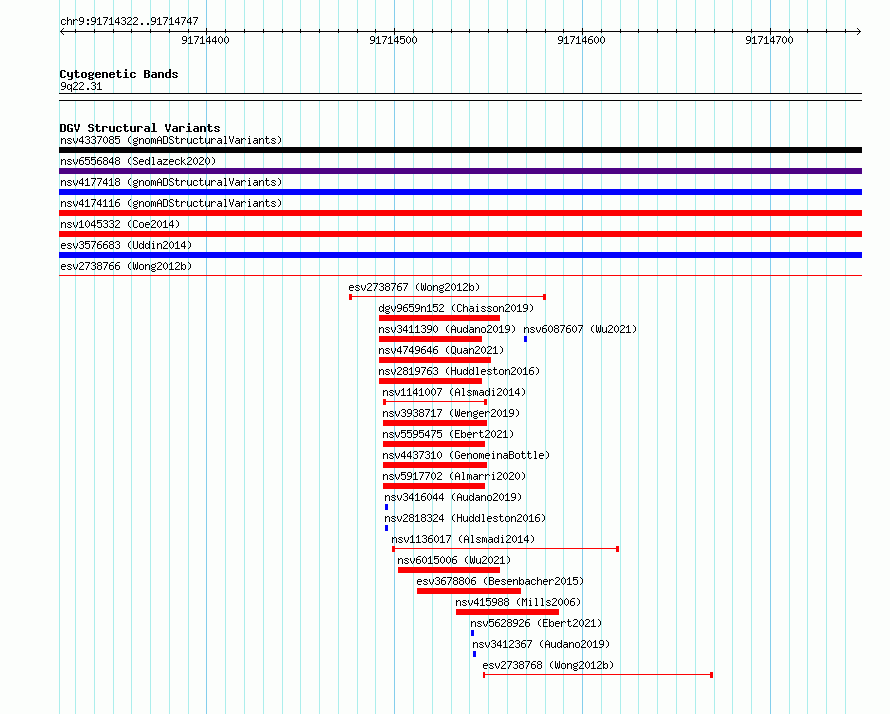Select the small blue nsv3416044 marker
Viewport: 890px width, 714px height.
coord(387,507)
